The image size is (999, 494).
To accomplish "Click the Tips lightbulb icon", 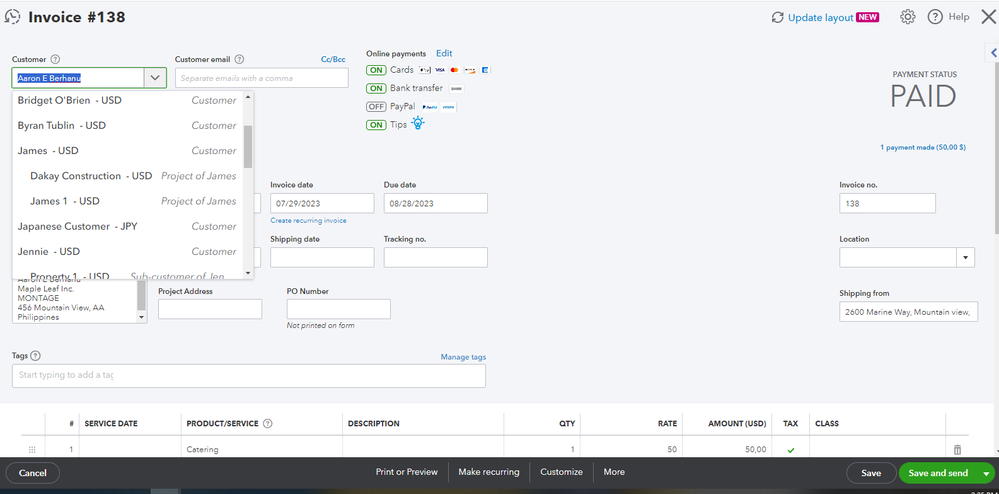I will (x=418, y=124).
